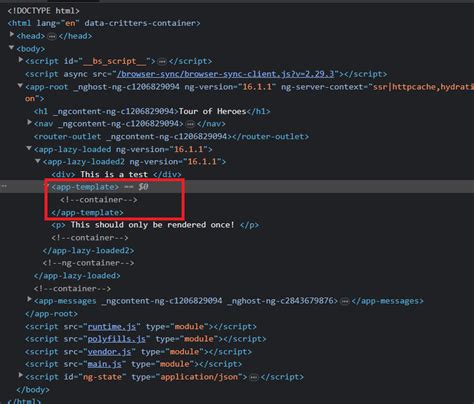Select the h1 Tour of Heroes line
Image resolution: width=474 pixels, height=404 pixels.
click(x=152, y=111)
